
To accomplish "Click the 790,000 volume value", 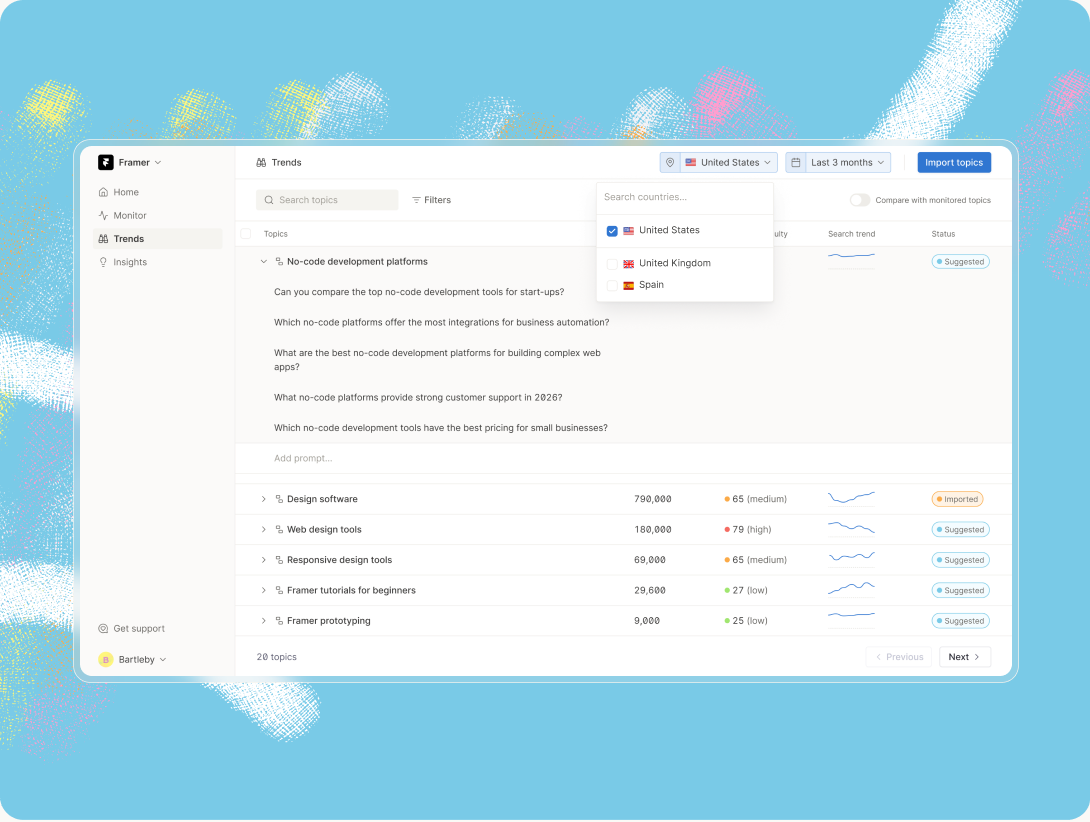I will pyautogui.click(x=653, y=499).
